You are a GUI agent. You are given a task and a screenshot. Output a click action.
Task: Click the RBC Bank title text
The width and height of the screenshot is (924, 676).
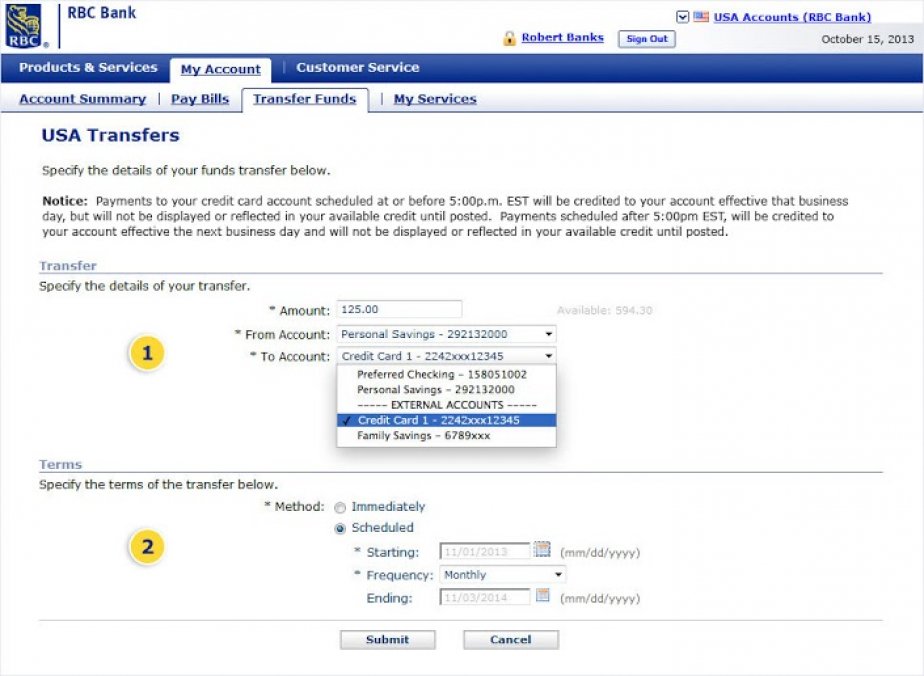click(x=102, y=12)
